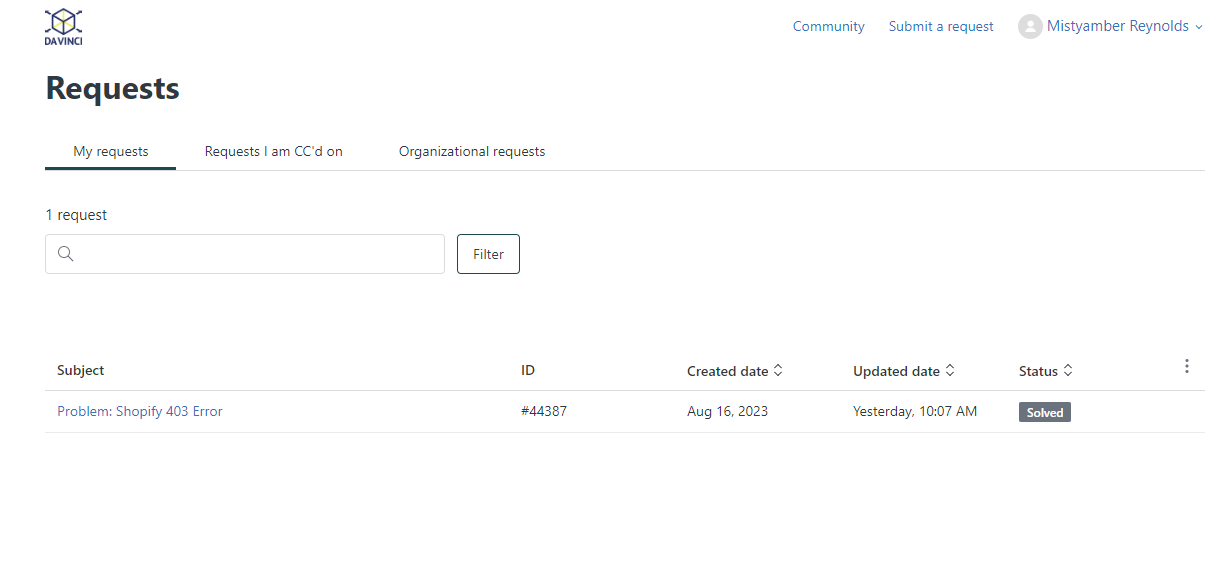Sort by Updated date arrows
The height and width of the screenshot is (575, 1230).
[x=950, y=370]
